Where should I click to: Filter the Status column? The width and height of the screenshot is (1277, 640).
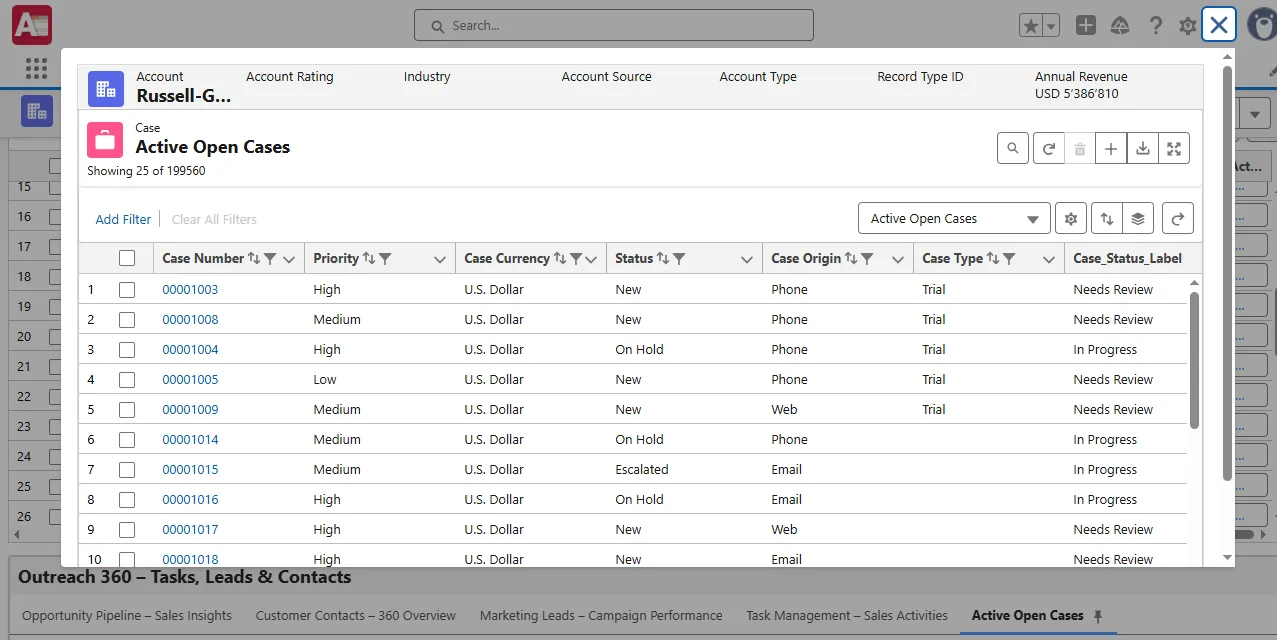pos(679,258)
